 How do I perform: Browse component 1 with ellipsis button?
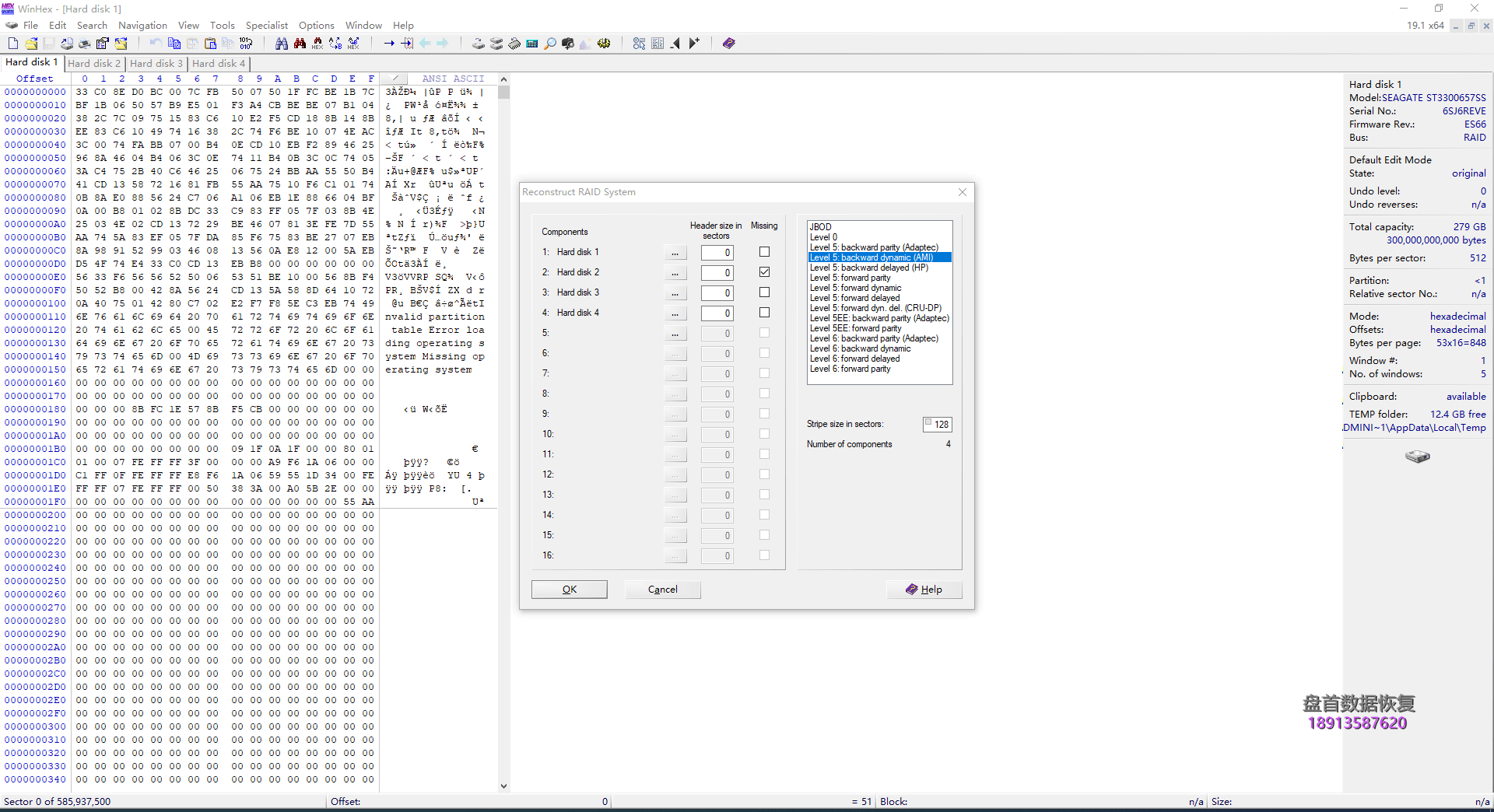(675, 253)
